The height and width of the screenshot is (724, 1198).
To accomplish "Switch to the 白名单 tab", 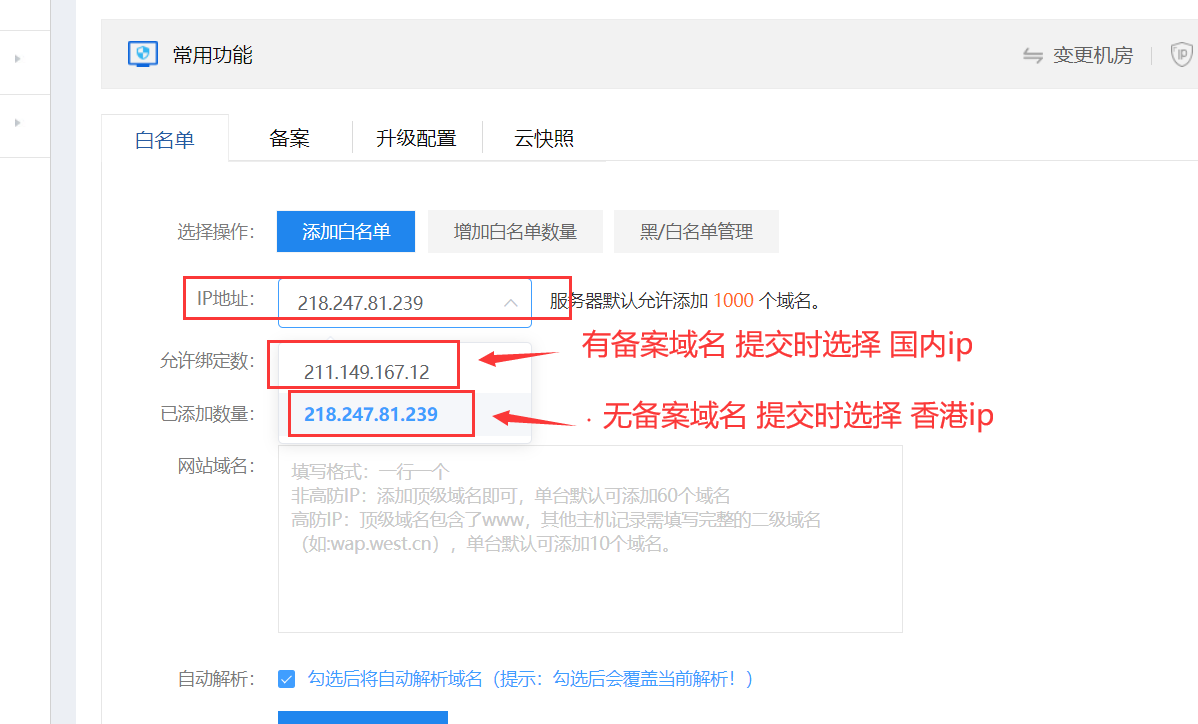I will [165, 139].
